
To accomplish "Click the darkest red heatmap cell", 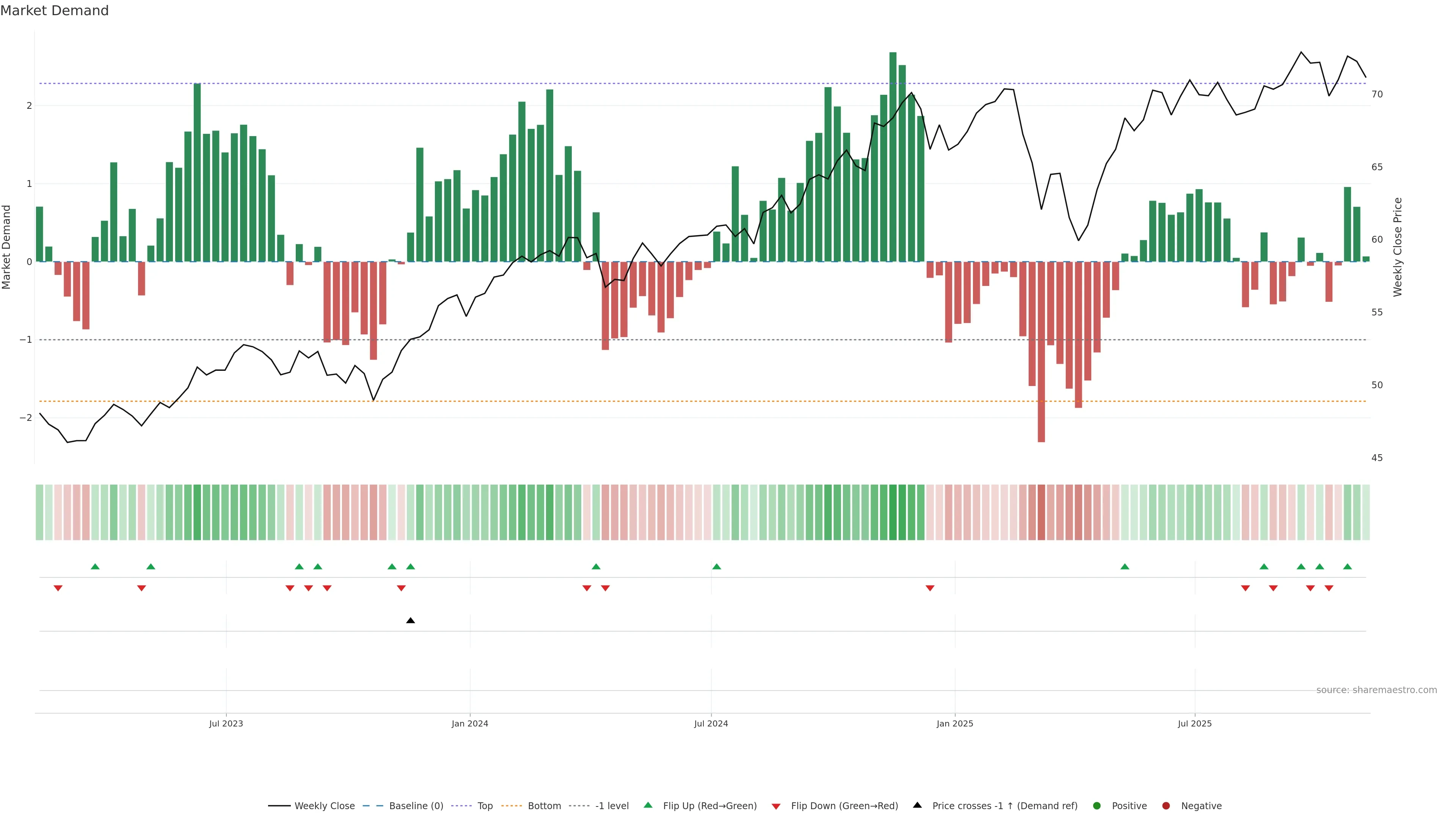I will click(x=1041, y=512).
